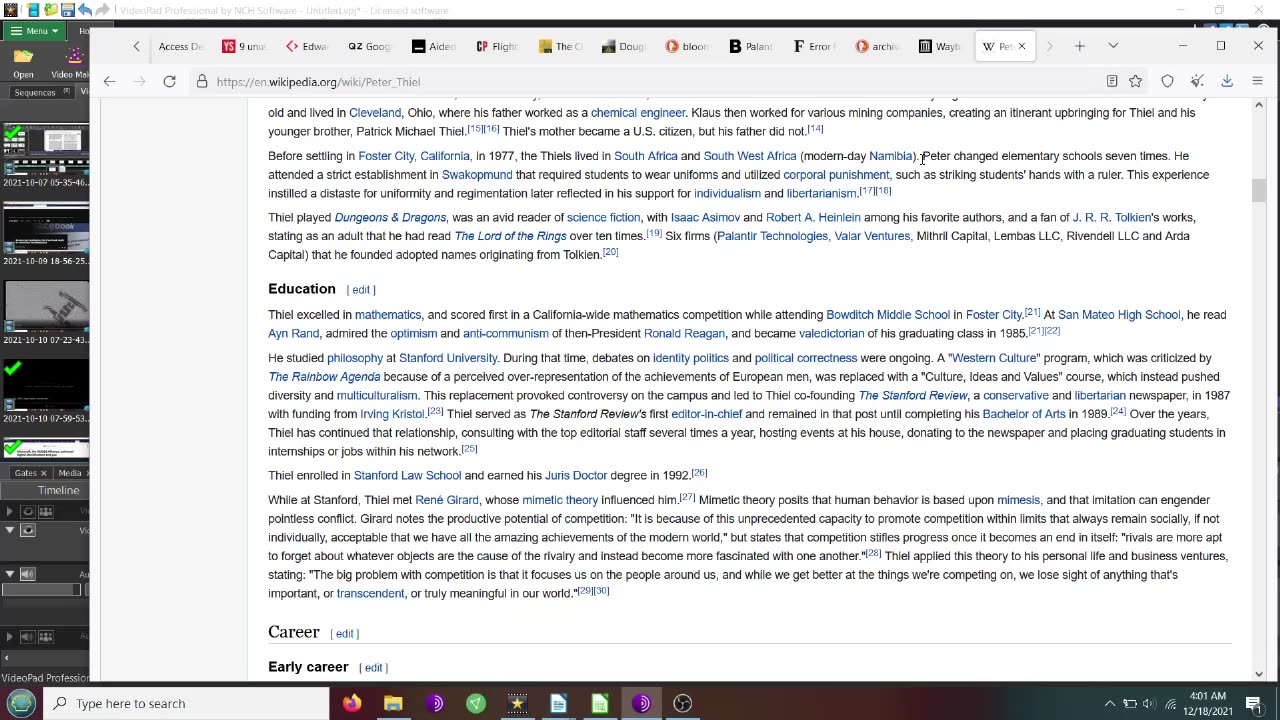Close the Peter Thiel Wikipedia tab
Screen dimensions: 1280x720
click(1021, 46)
